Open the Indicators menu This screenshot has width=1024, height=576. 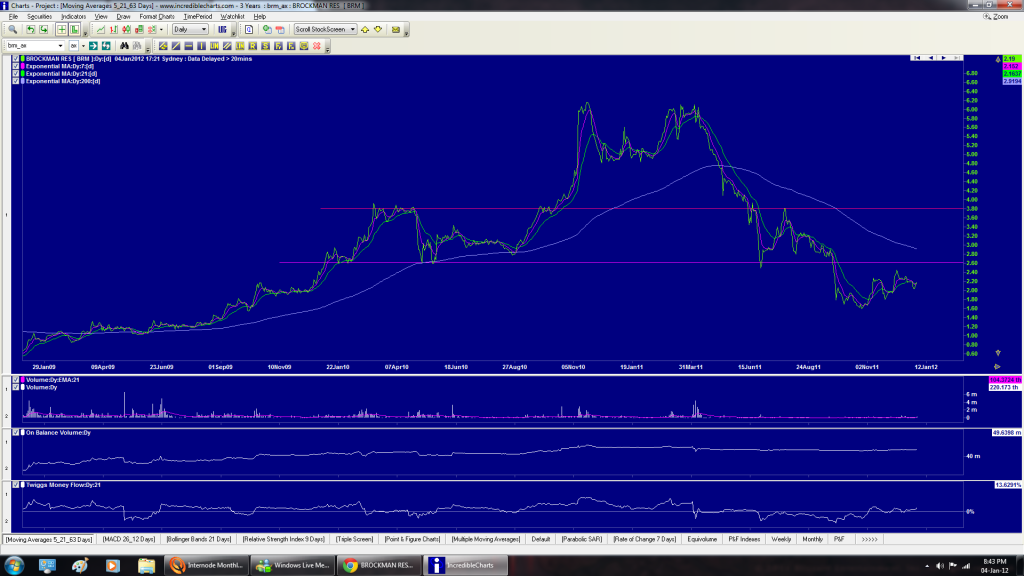click(73, 16)
